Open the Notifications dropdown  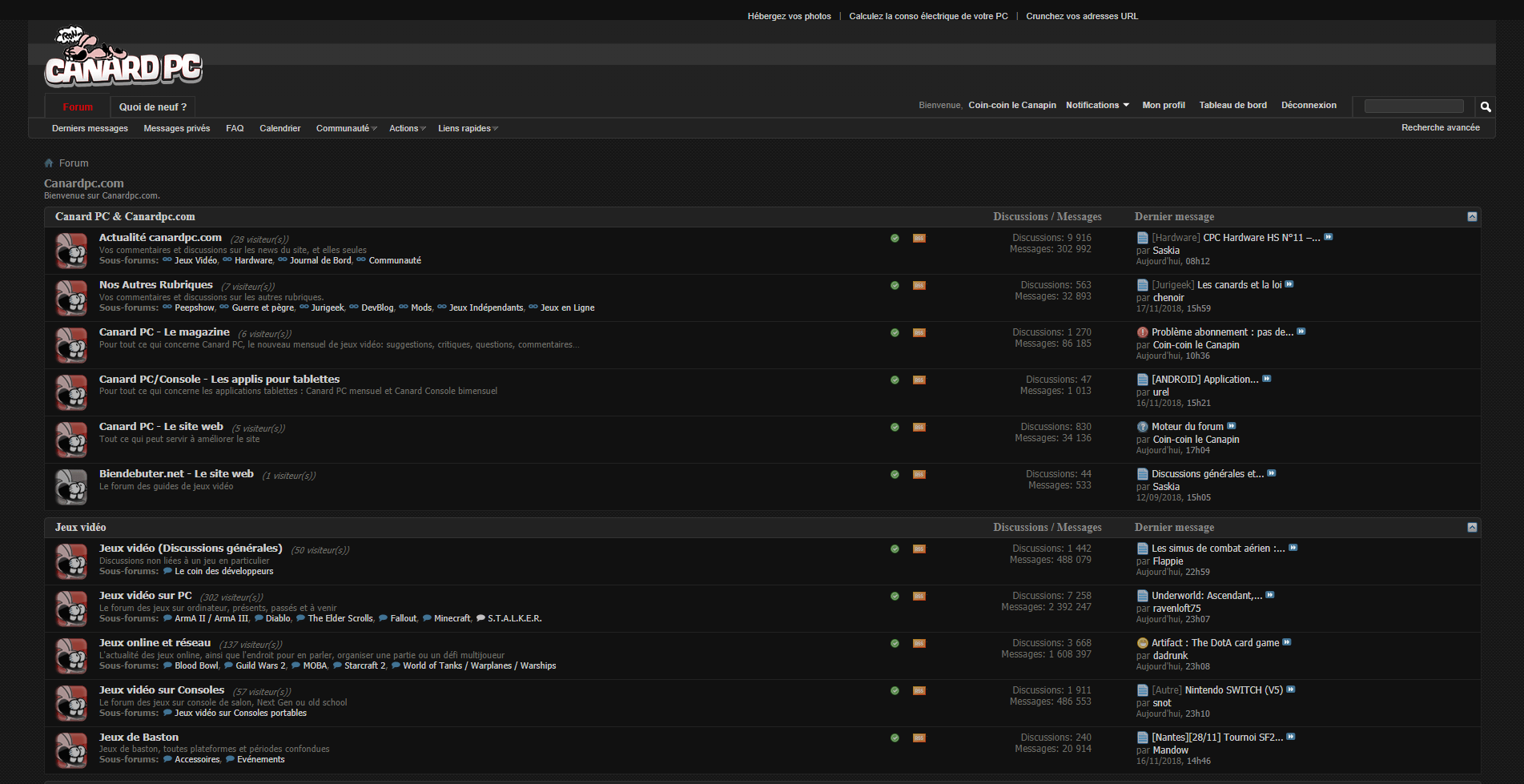[1097, 105]
